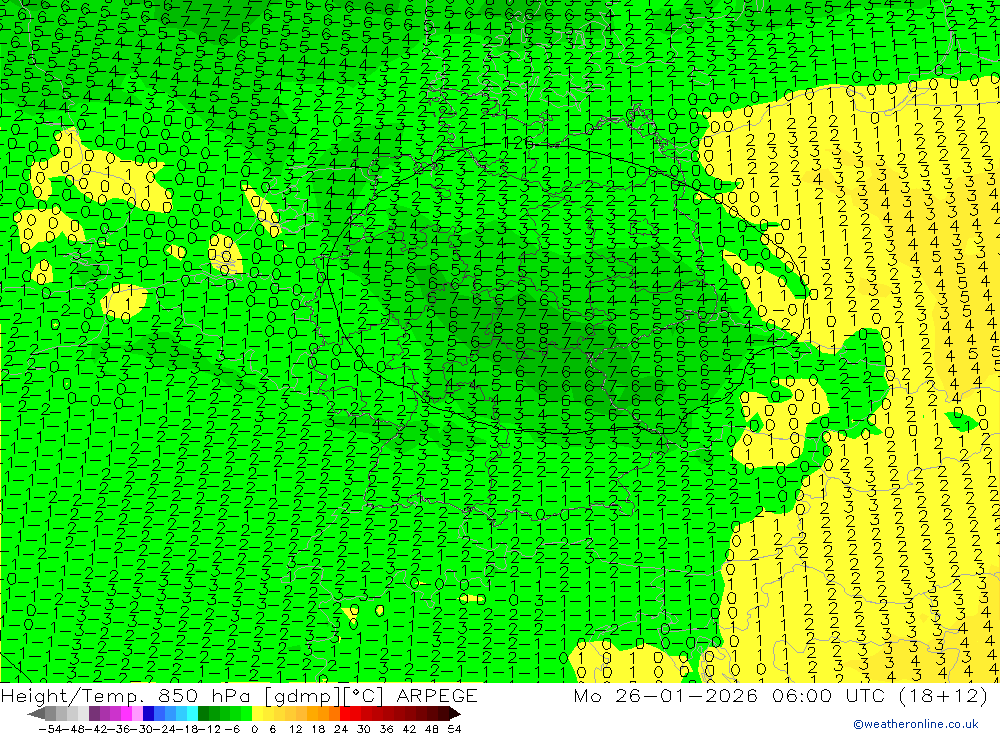Click the bright red legend swatch above 24
This screenshot has height=733, width=1000.
(345, 713)
